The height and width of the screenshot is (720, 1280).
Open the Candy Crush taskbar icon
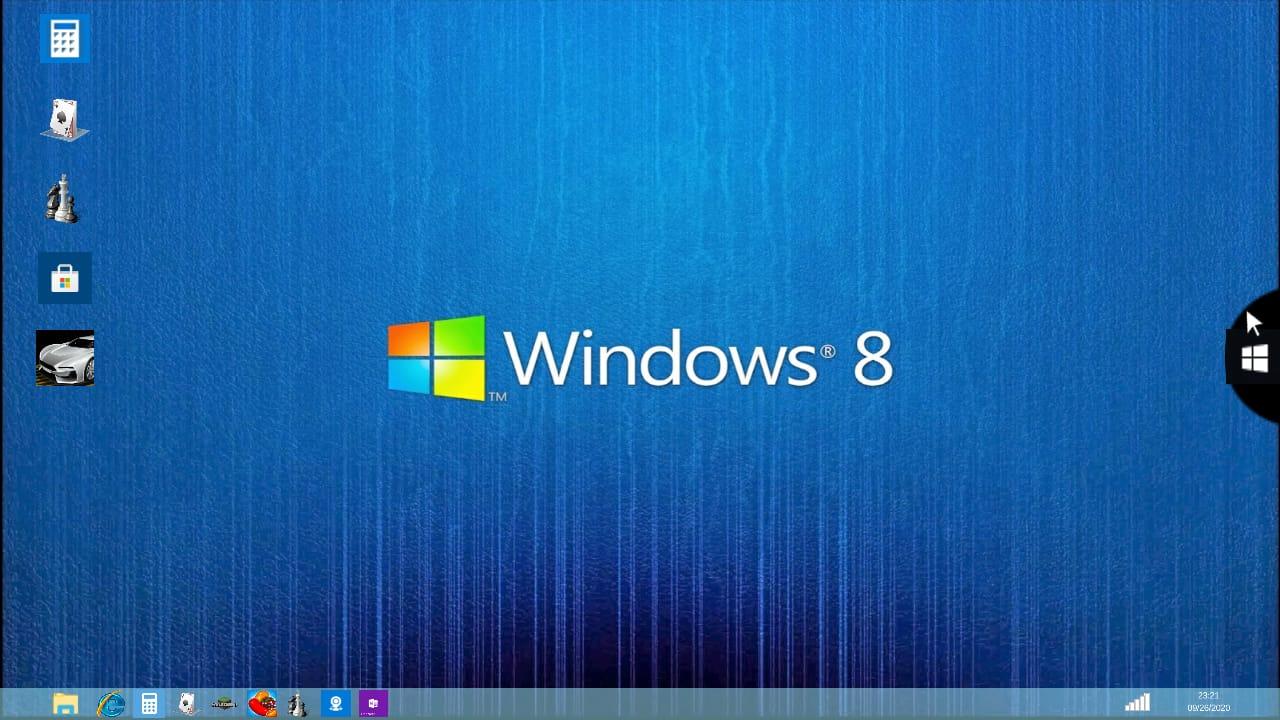click(x=262, y=704)
